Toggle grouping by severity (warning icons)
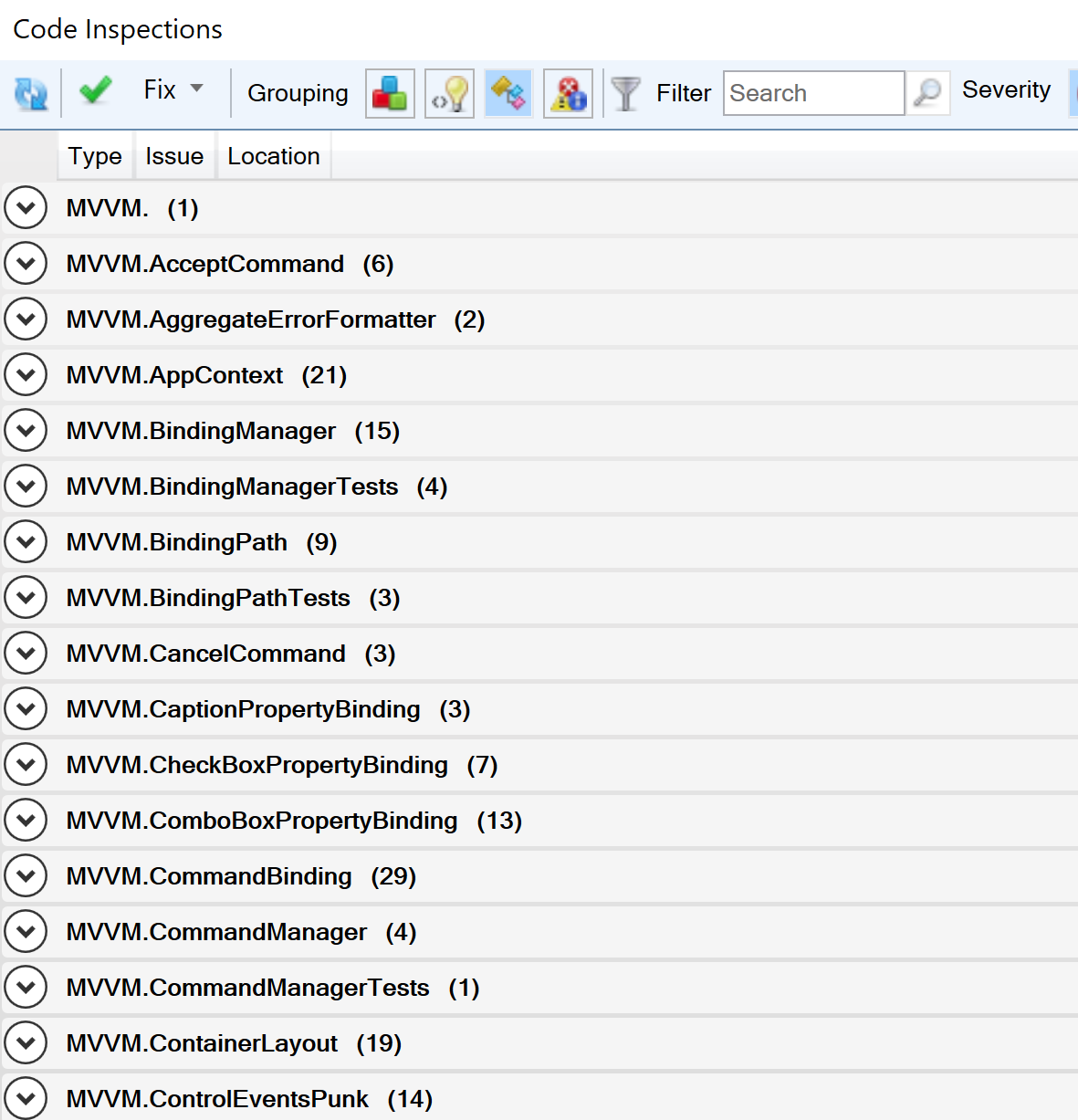The height and width of the screenshot is (1120, 1078). coord(568,93)
